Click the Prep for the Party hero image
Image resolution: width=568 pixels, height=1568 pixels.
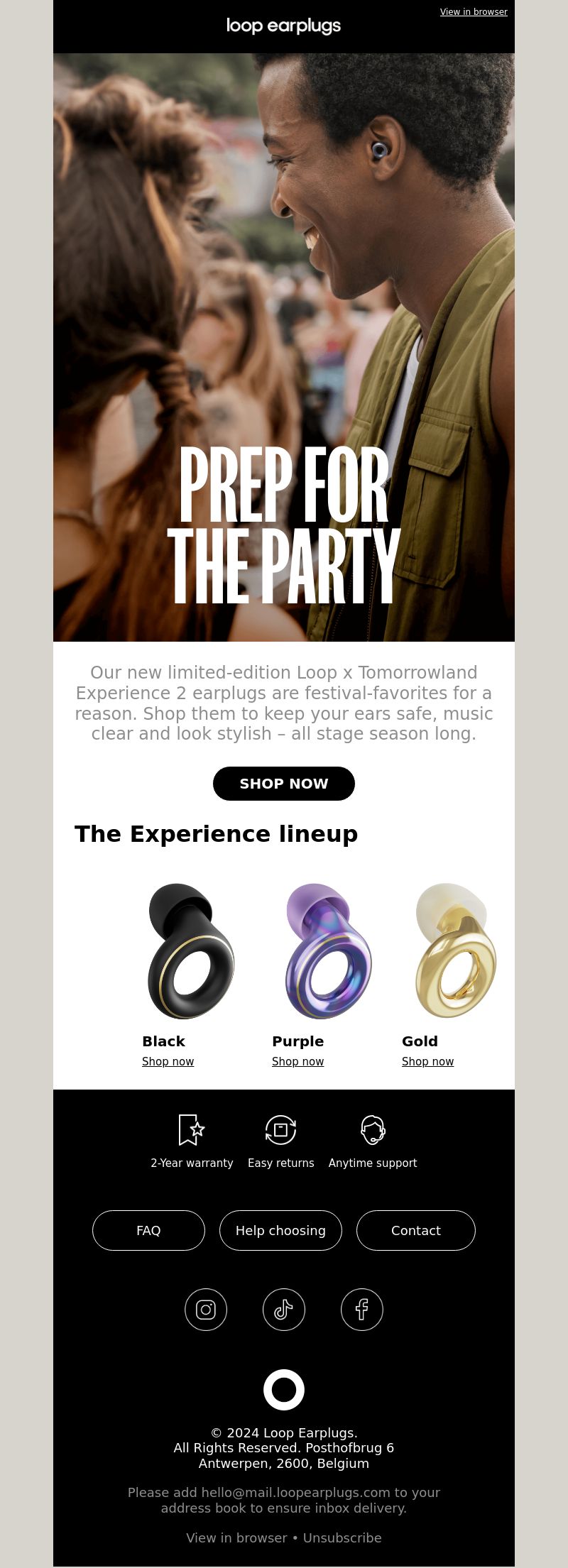tap(284, 347)
